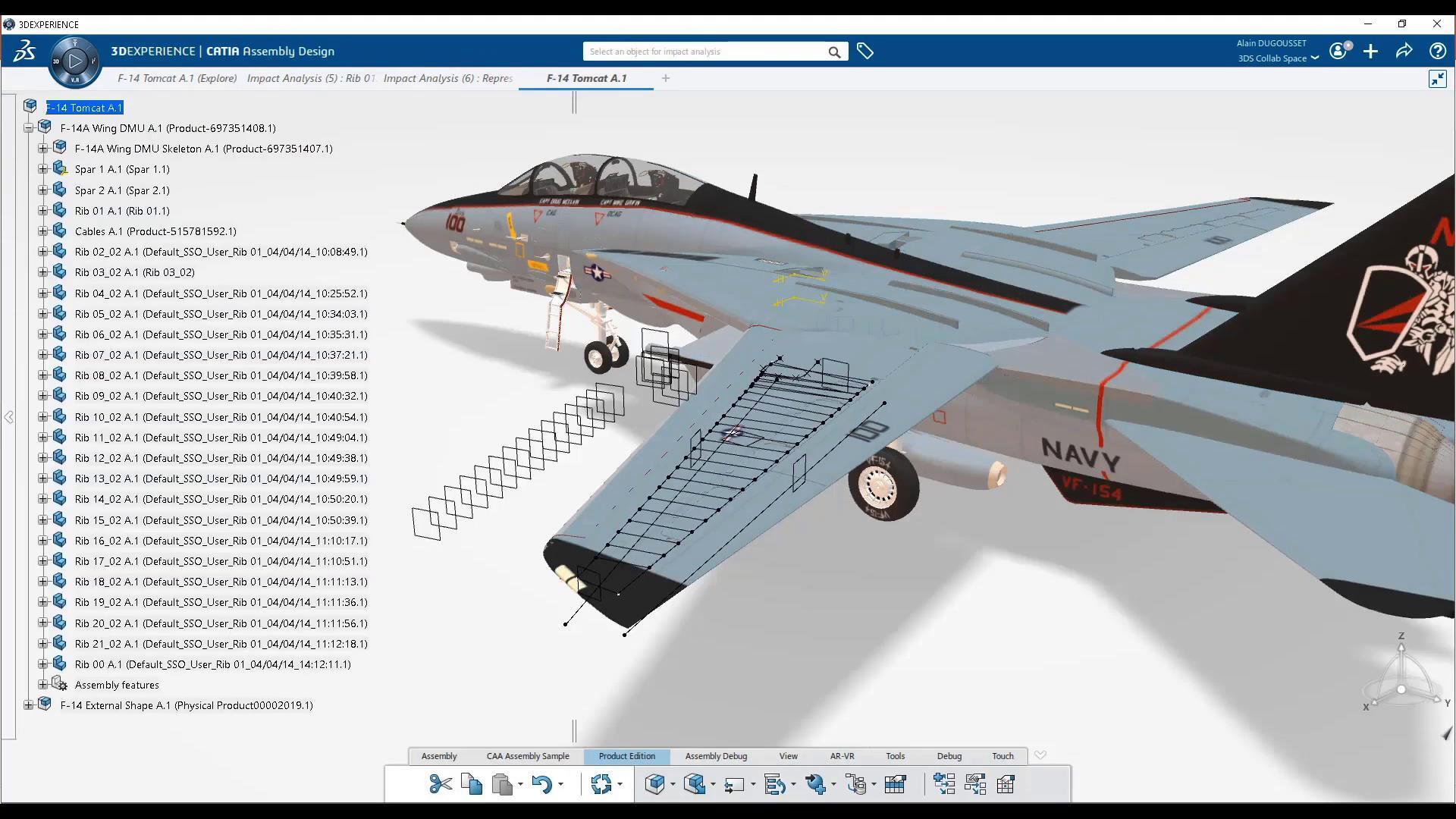
Task: Switch to Impact Analysis (6) tab
Action: click(447, 78)
